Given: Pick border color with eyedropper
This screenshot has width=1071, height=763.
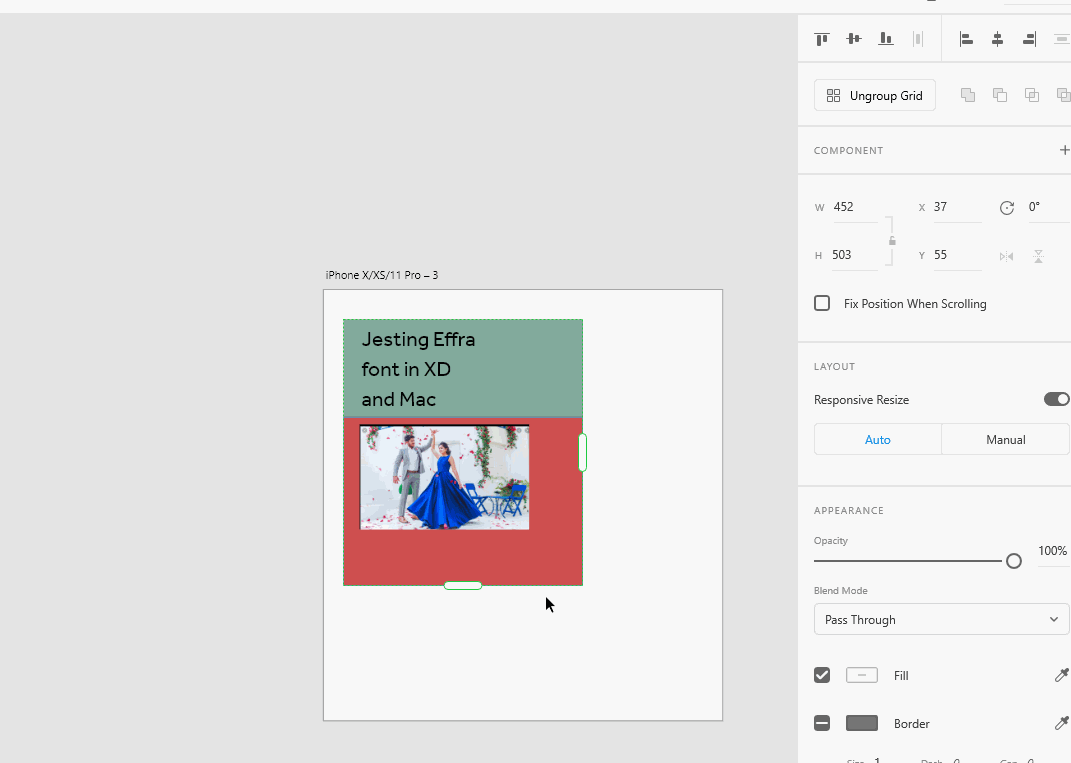Looking at the screenshot, I should (1061, 723).
